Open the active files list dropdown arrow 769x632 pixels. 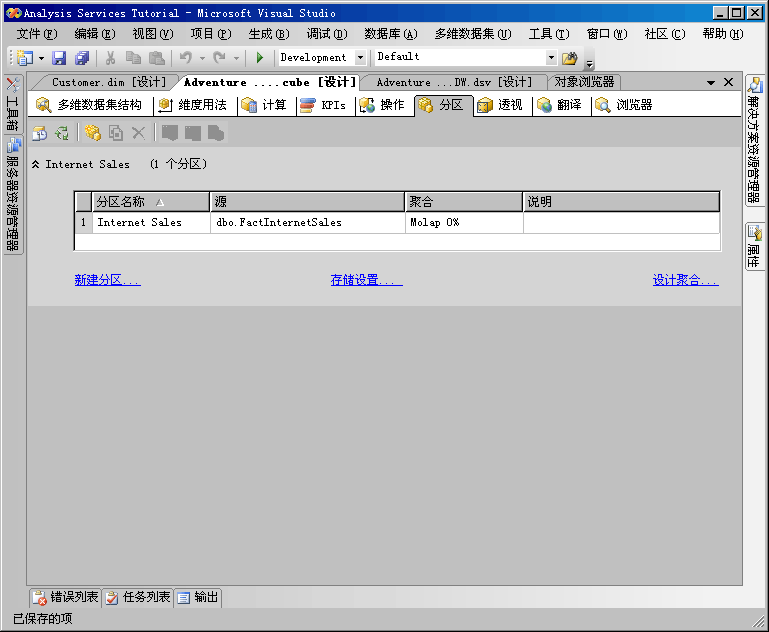coord(711,82)
